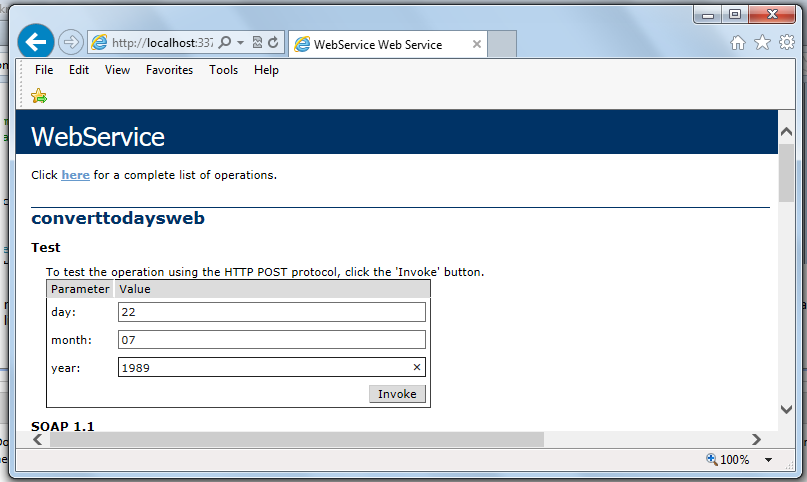Image resolution: width=807 pixels, height=482 pixels.
Task: Open the File menu
Action: point(44,70)
